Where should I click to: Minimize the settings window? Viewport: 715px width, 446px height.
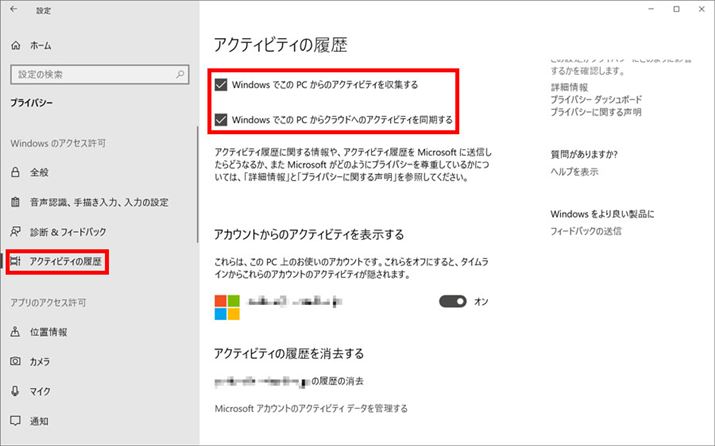(x=651, y=9)
